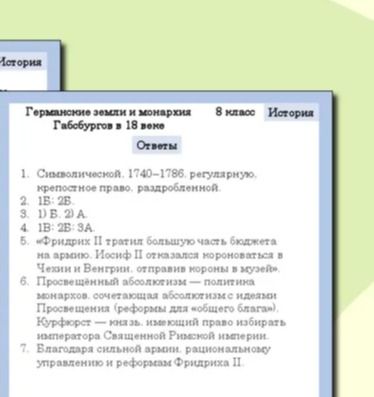
Task: Click the 'Ответы' heading box
Action: tap(157, 146)
